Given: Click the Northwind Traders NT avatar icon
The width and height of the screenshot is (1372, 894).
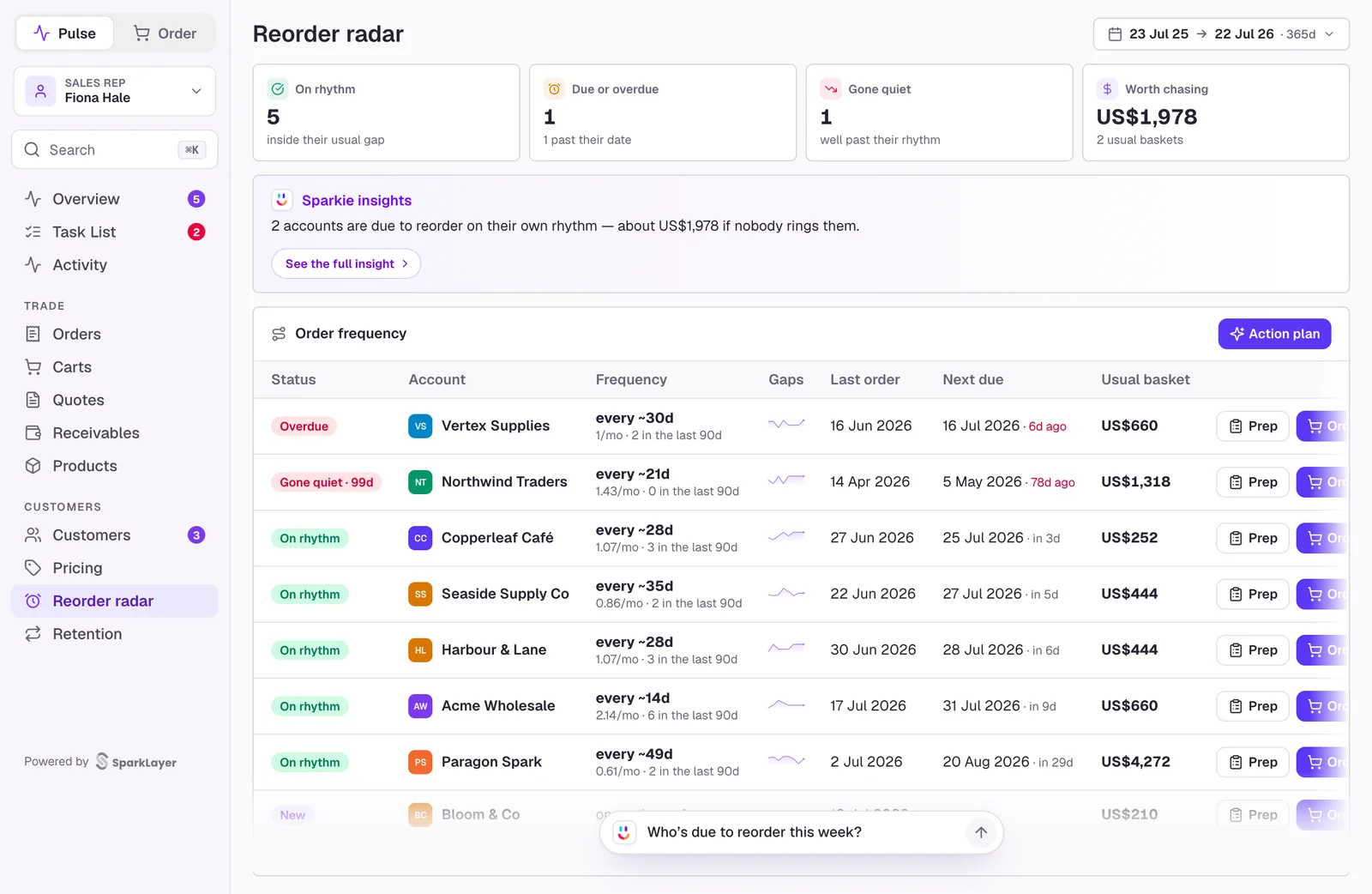Looking at the screenshot, I should coord(420,482).
